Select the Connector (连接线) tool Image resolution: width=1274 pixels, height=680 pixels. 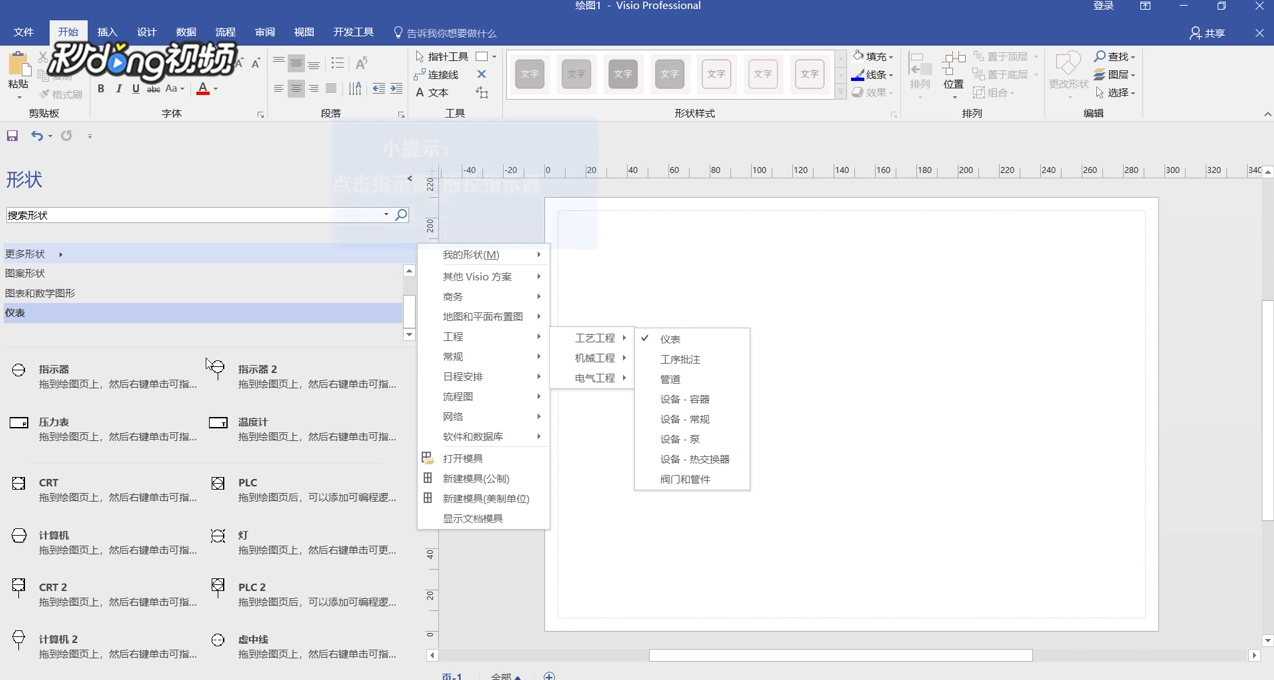[436, 75]
